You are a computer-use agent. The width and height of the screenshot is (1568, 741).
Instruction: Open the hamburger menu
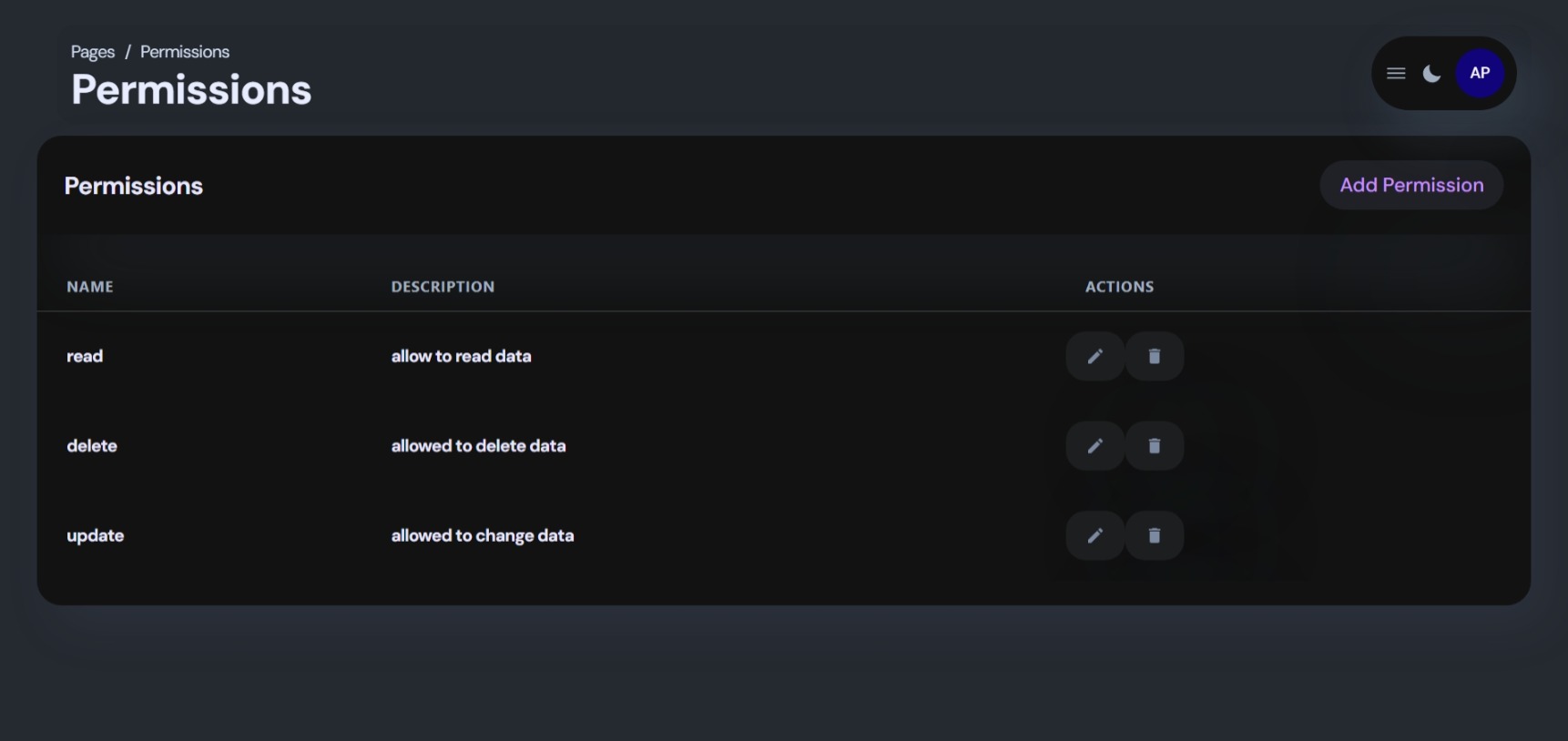tap(1395, 74)
